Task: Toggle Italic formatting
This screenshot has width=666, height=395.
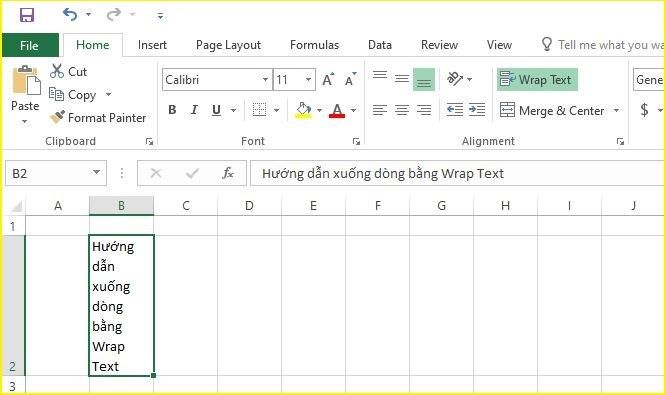Action: [194, 110]
